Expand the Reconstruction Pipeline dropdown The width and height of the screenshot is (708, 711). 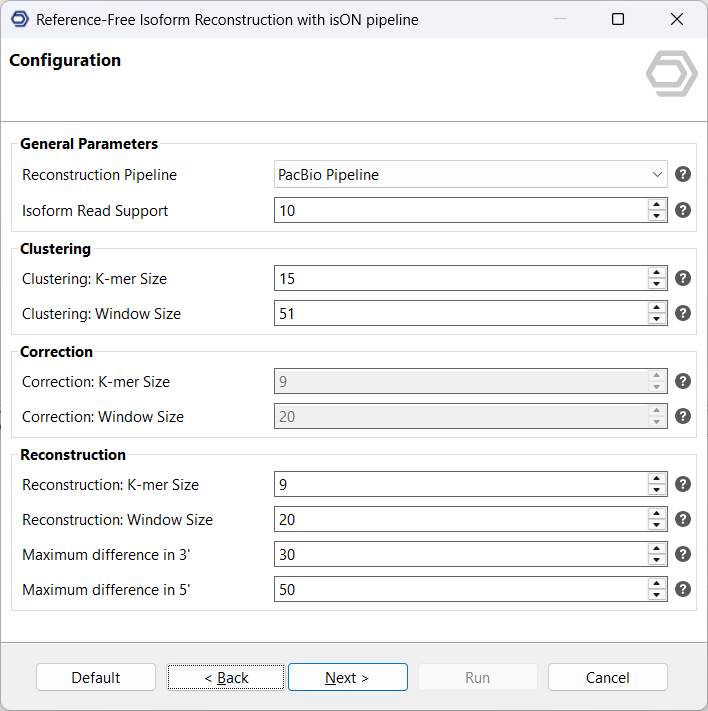[656, 175]
